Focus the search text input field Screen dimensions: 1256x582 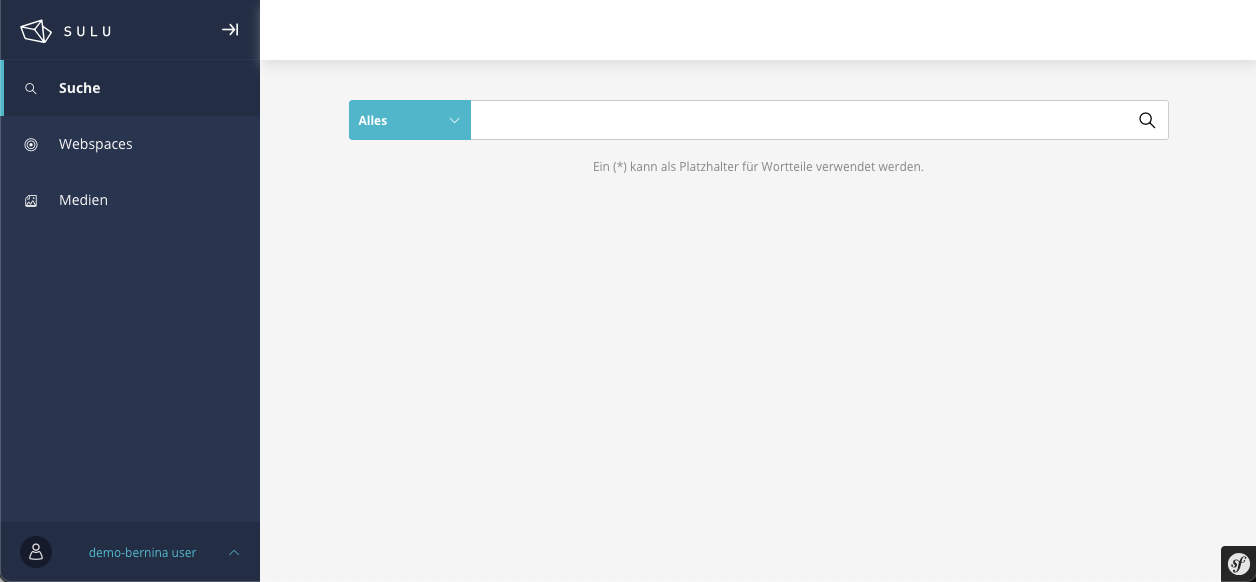pos(798,120)
